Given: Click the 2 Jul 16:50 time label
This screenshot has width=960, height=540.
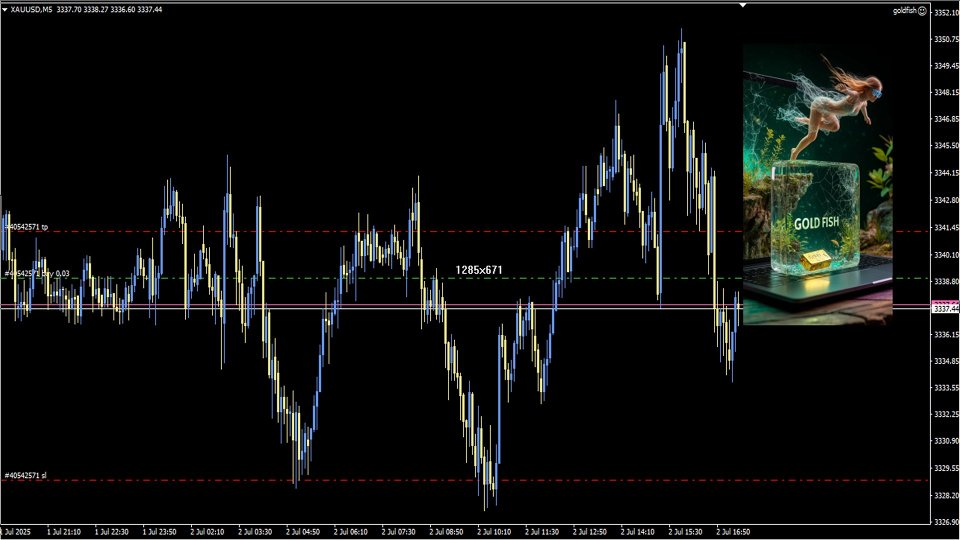Looking at the screenshot, I should (733, 532).
